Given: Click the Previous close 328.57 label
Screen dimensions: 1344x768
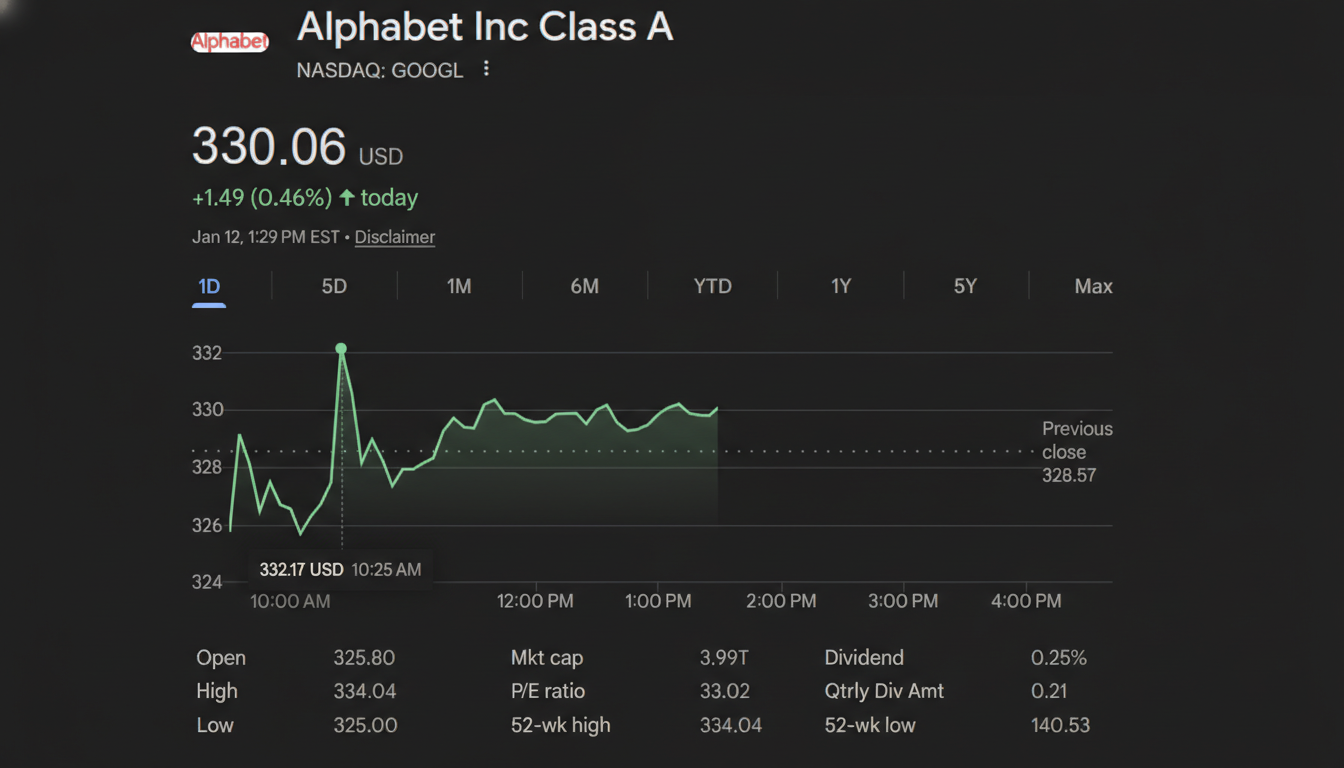Looking at the screenshot, I should click(x=1077, y=452).
